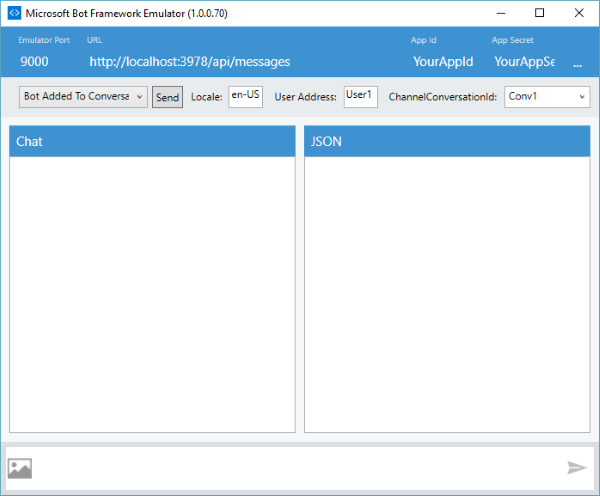Click the App Secret label
This screenshot has height=496, width=600.
(x=512, y=40)
